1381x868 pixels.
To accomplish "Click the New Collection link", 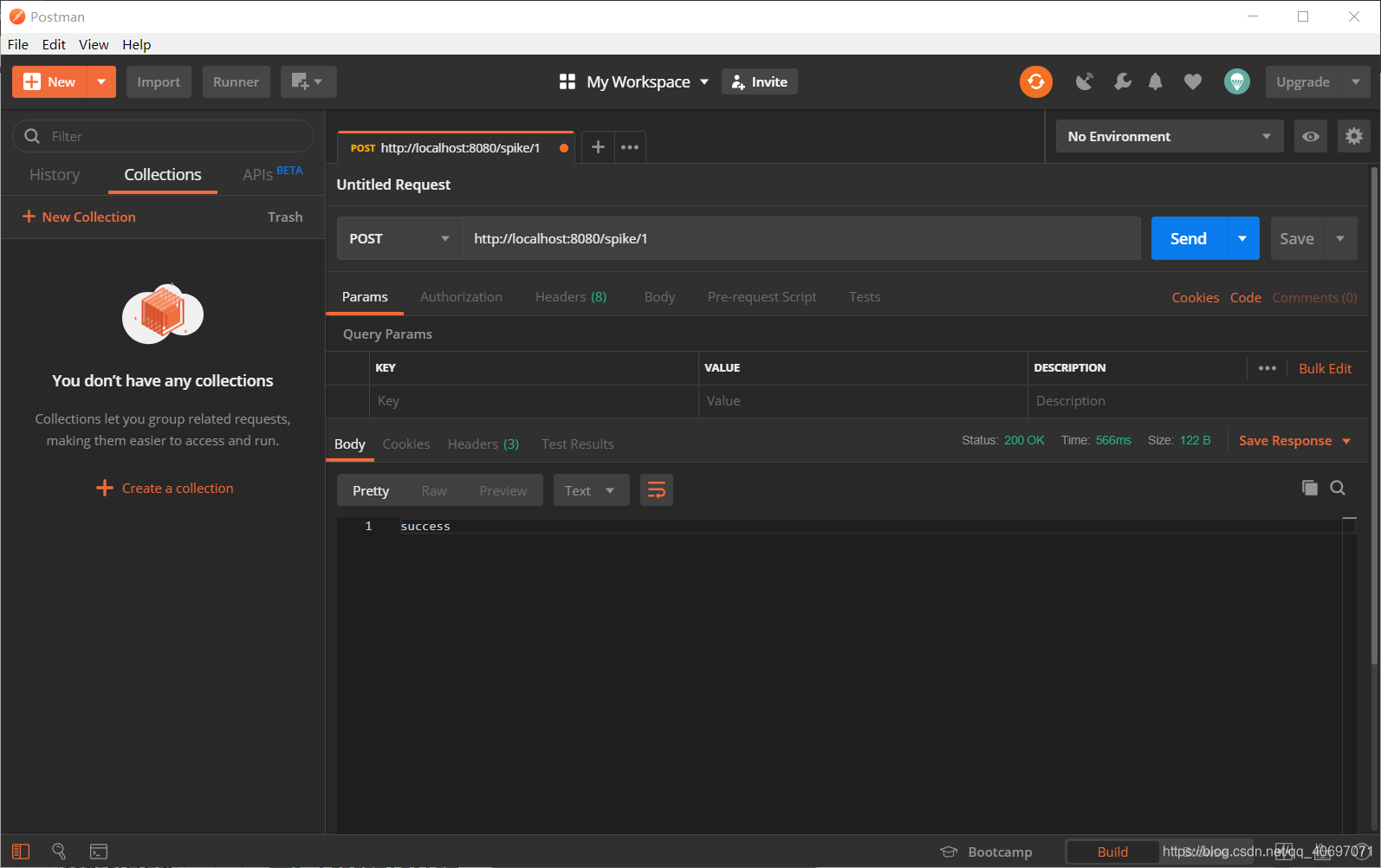I will coord(79,217).
